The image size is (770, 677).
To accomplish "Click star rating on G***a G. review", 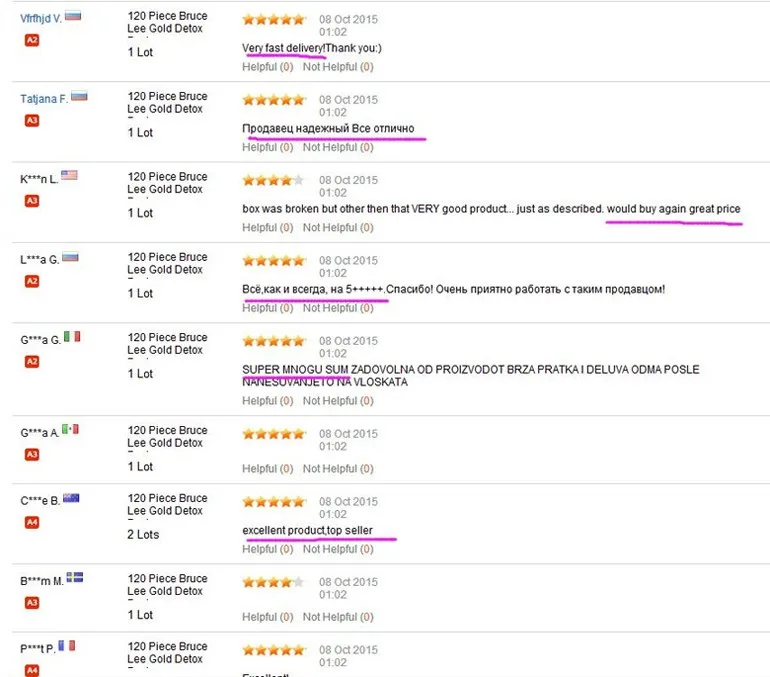I will click(274, 341).
